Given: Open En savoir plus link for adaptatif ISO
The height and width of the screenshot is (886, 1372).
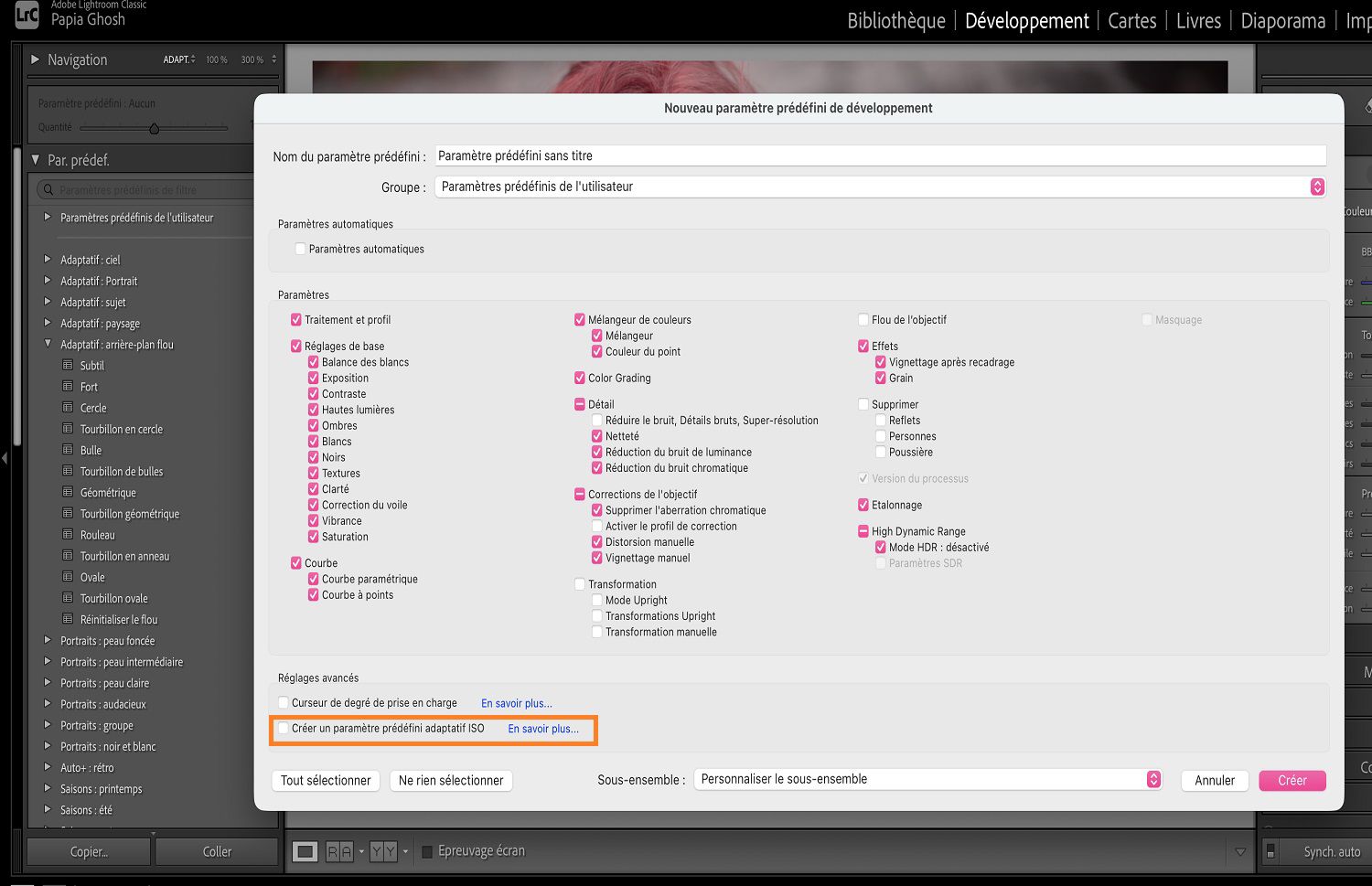Looking at the screenshot, I should click(543, 729).
